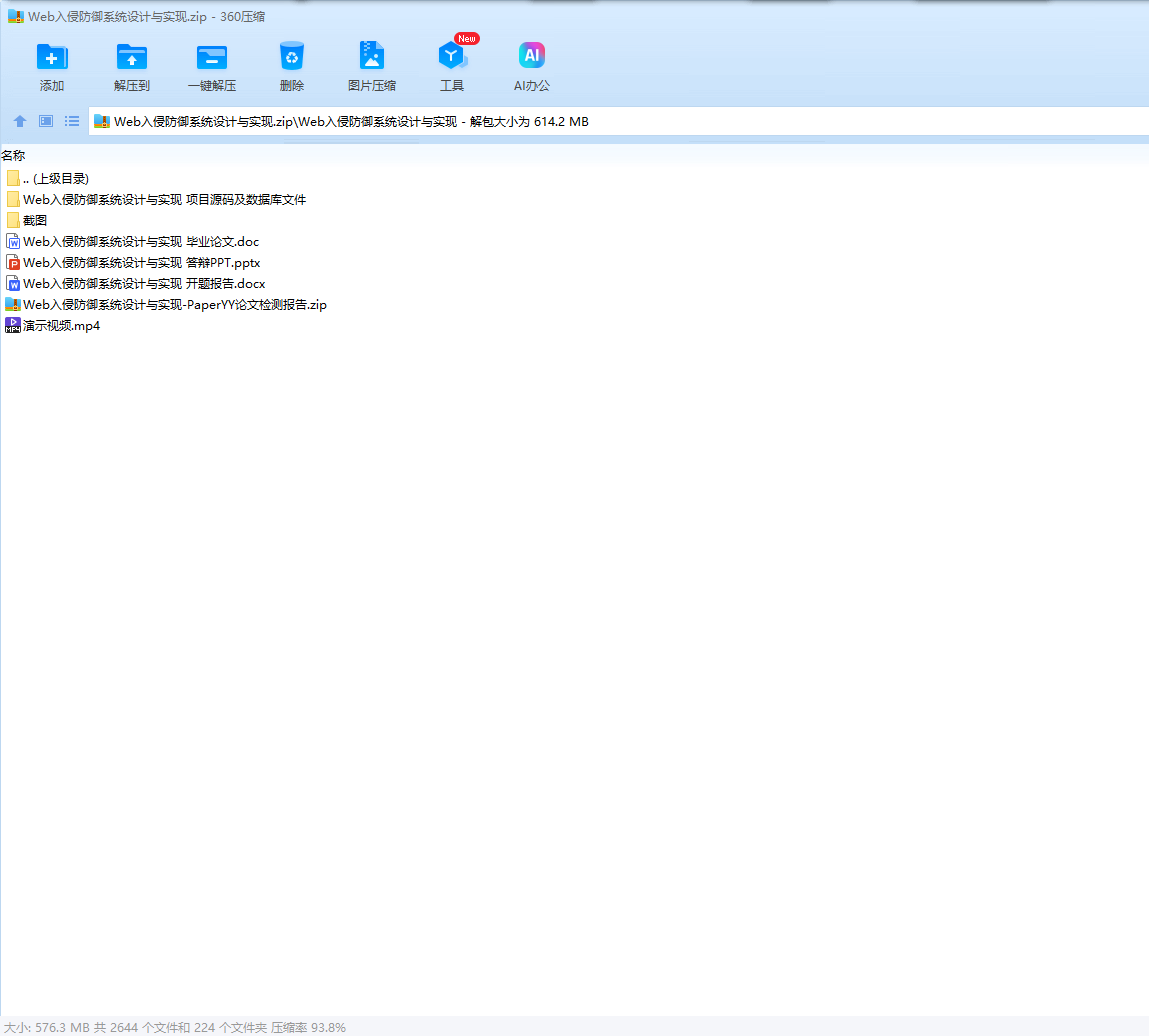Select the 答辩PPT.pptx file
Image resolution: width=1149 pixels, height=1036 pixels.
133,262
